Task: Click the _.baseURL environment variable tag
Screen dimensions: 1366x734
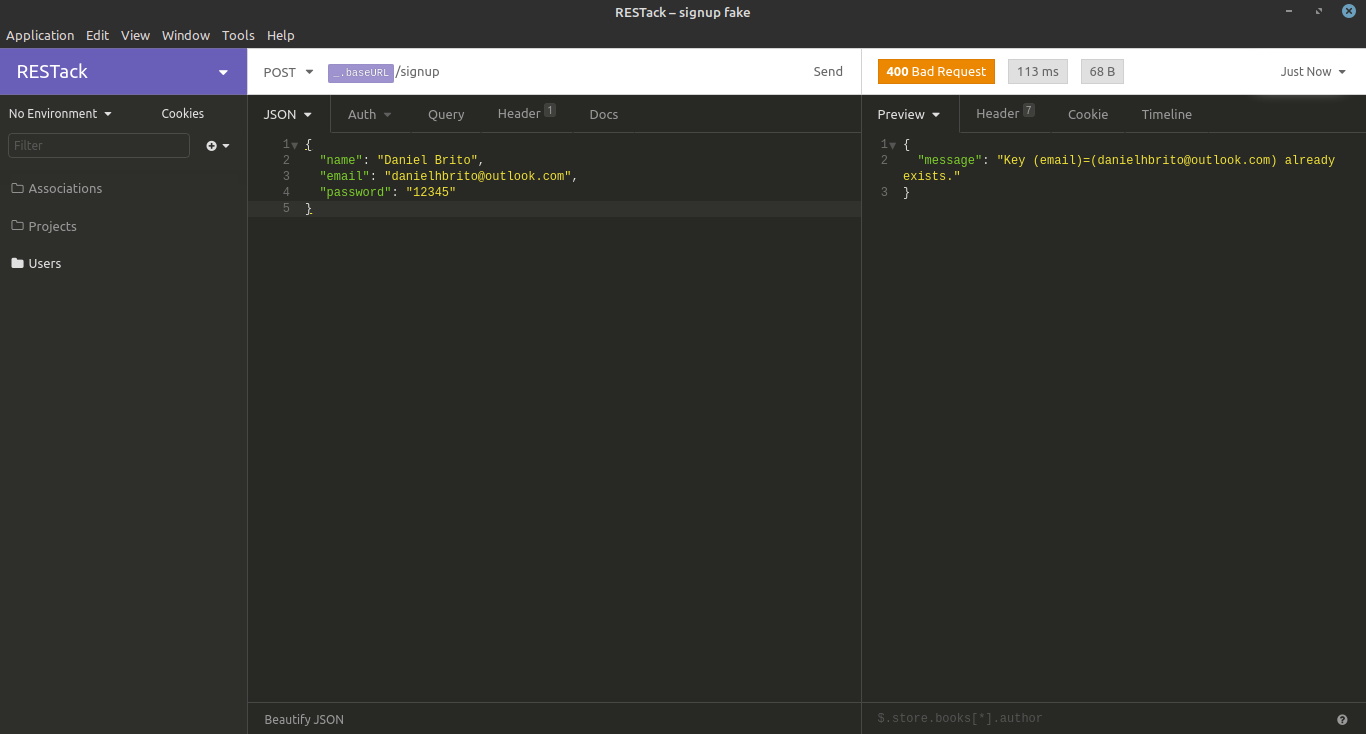Action: click(x=361, y=73)
